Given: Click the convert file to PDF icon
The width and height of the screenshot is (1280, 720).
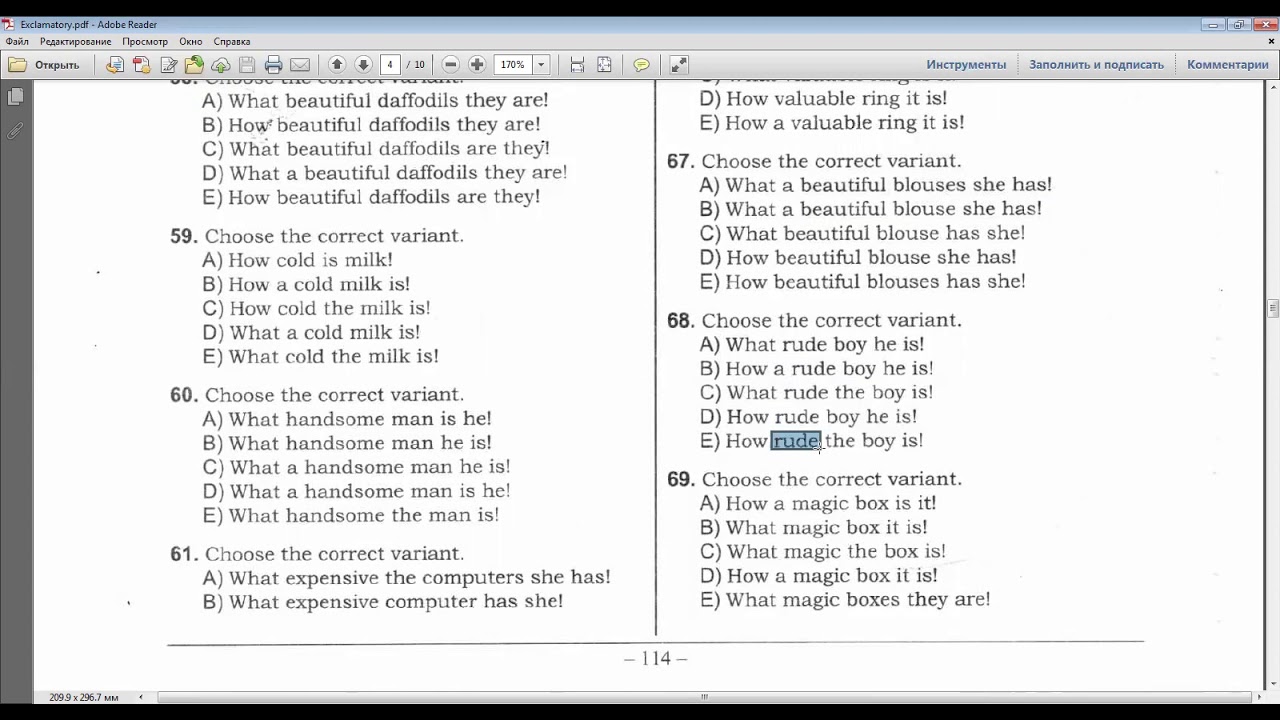Looking at the screenshot, I should click(115, 65).
